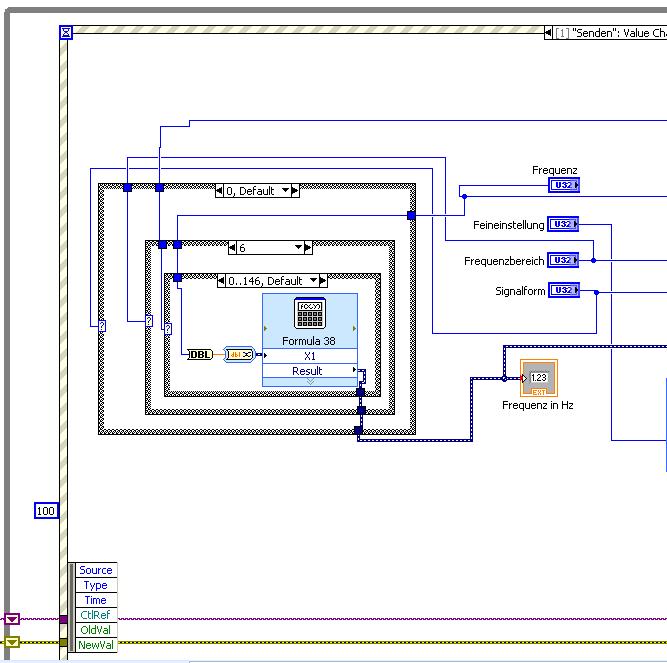This screenshot has width=667, height=663.
Task: Click the innermost case selector question-mark terminal
Action: coord(168,329)
